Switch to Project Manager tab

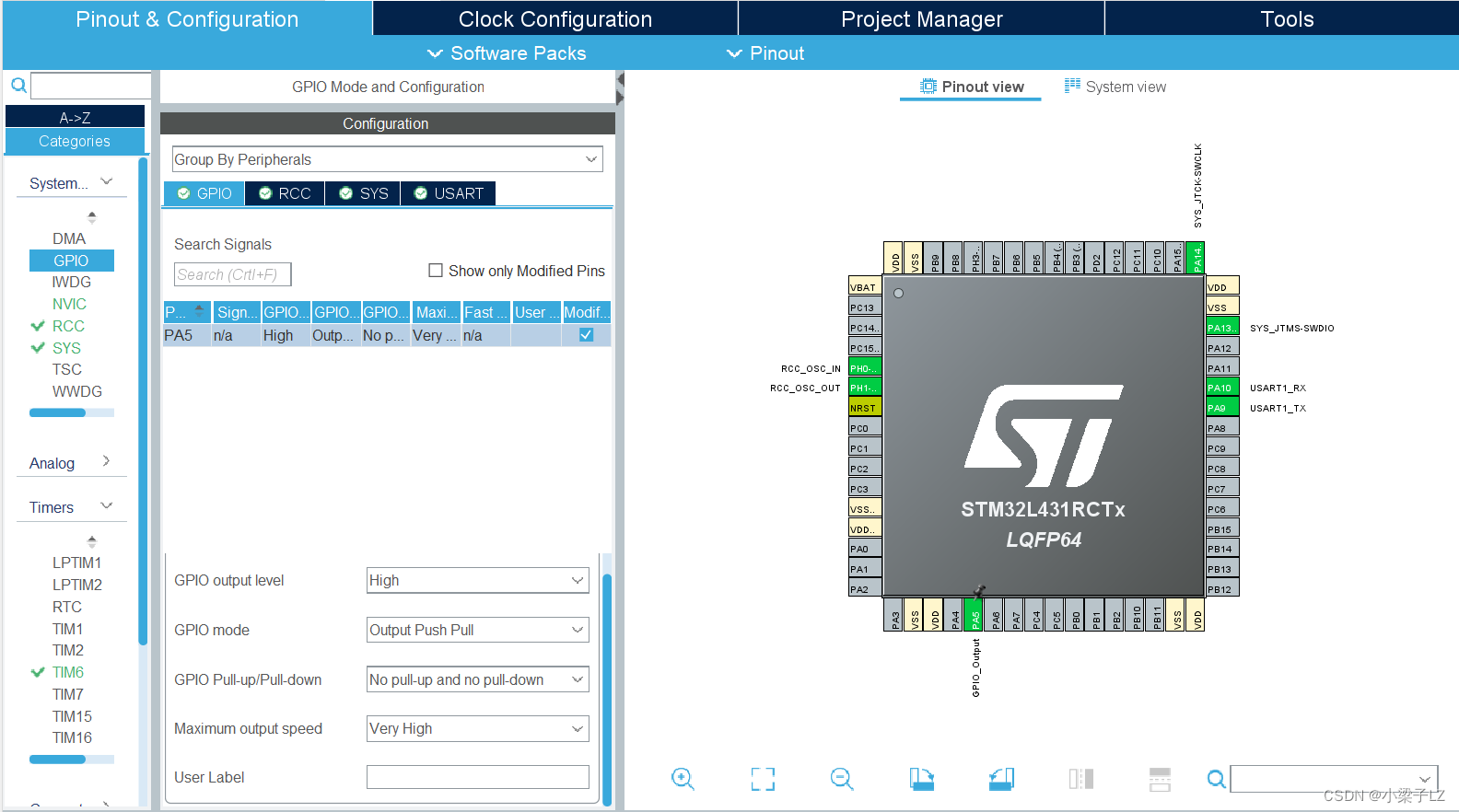(921, 18)
